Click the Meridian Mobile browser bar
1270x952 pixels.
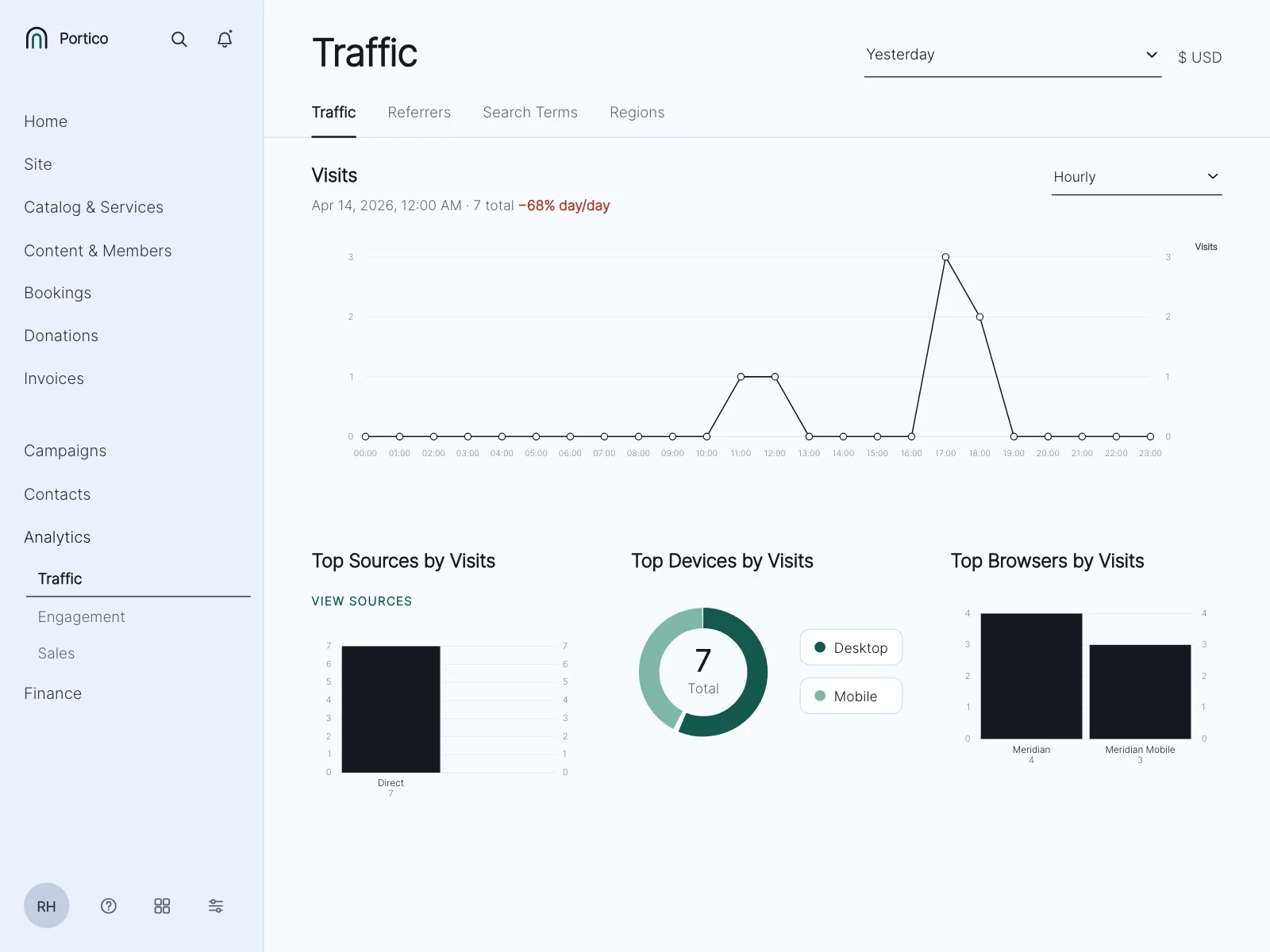tap(1140, 692)
